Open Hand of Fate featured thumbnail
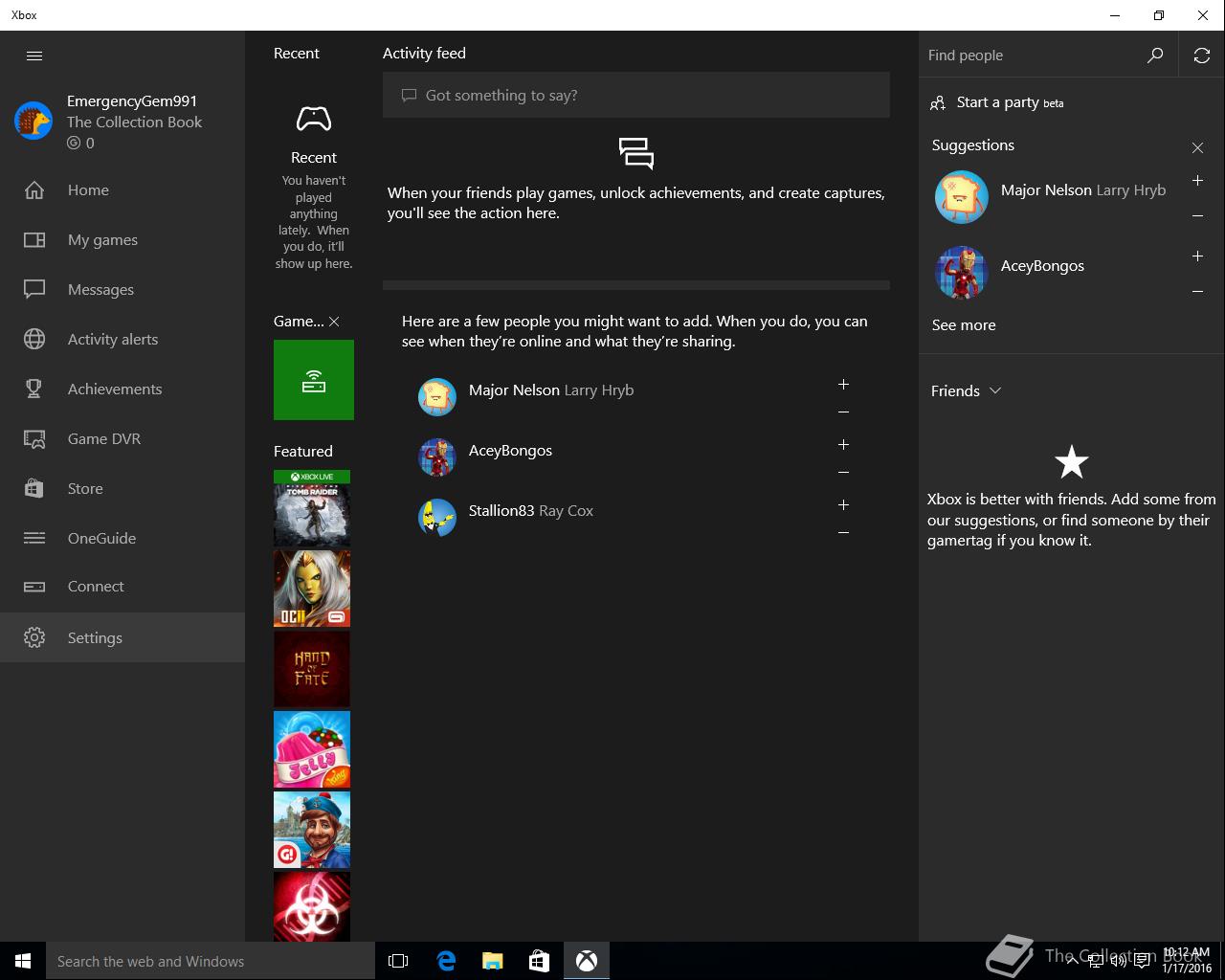The image size is (1225, 980). [x=312, y=669]
